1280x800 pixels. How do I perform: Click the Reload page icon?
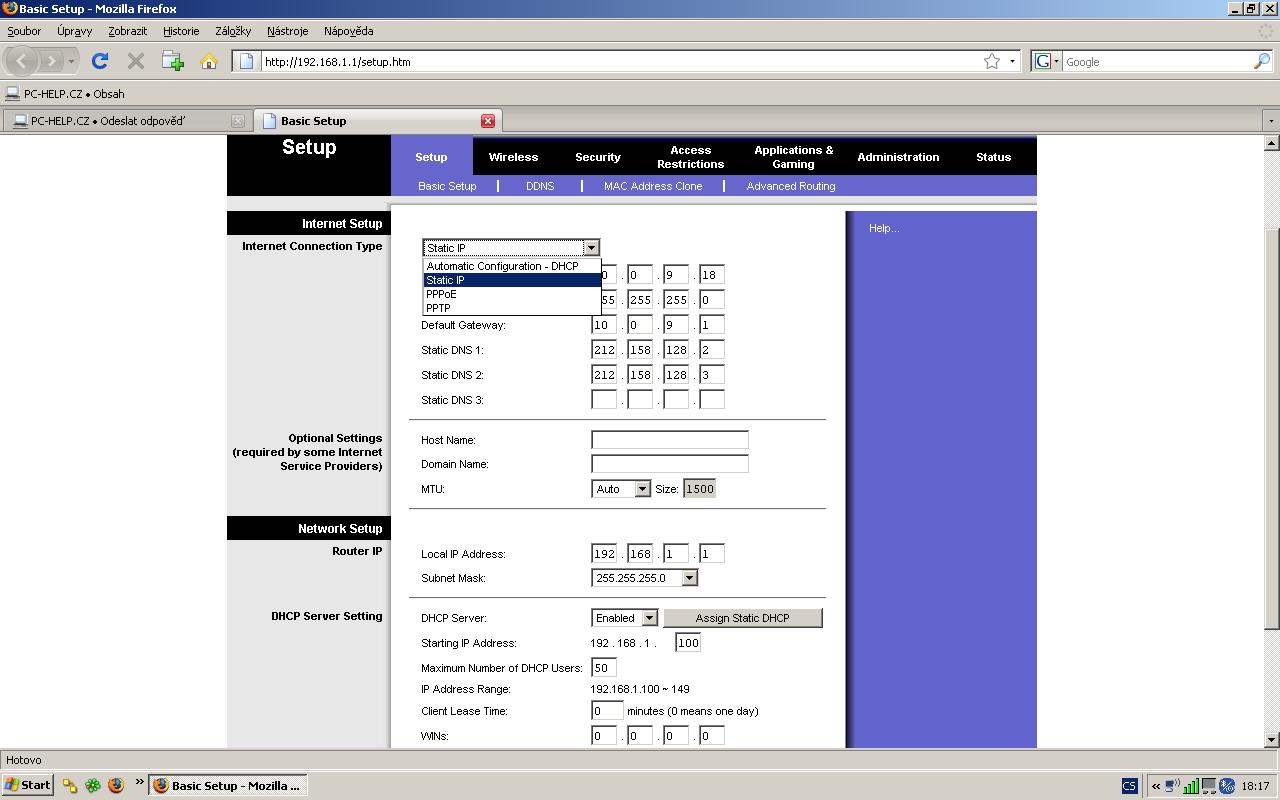tap(100, 61)
